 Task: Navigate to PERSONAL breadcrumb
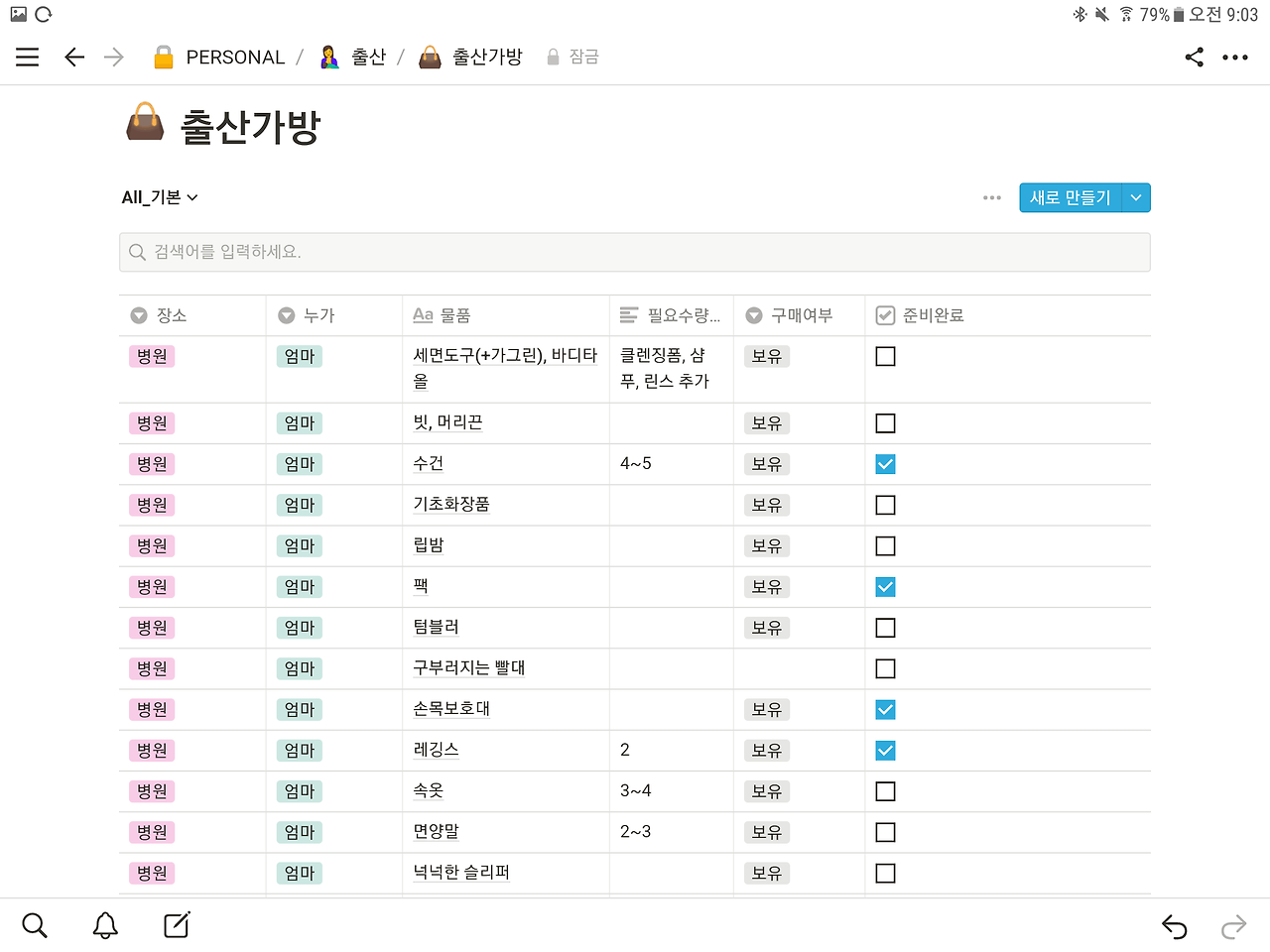tap(219, 58)
